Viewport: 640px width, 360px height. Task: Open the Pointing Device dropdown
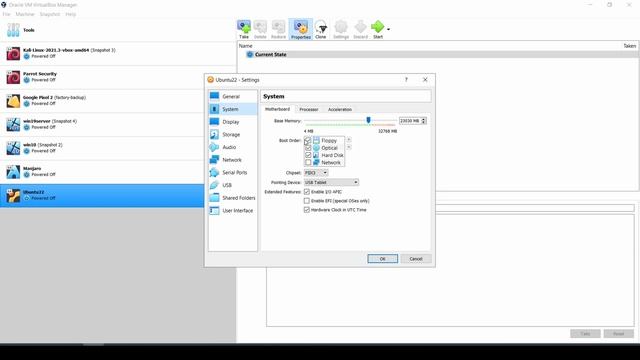tap(331, 182)
